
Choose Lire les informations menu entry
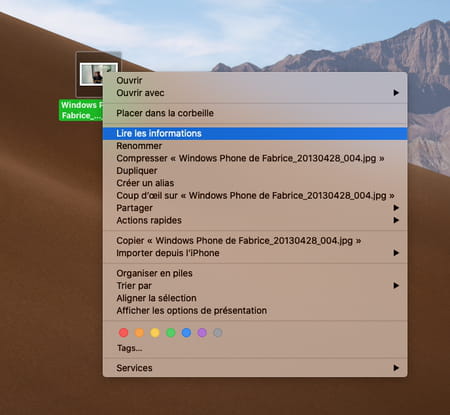(x=255, y=133)
